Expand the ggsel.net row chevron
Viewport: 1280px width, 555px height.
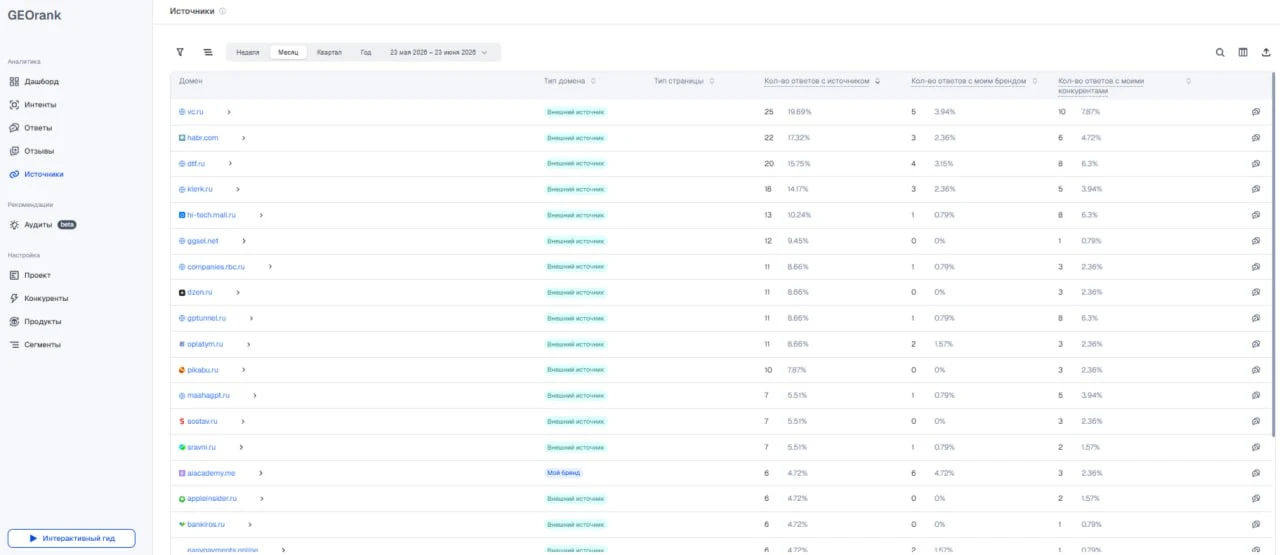click(244, 241)
